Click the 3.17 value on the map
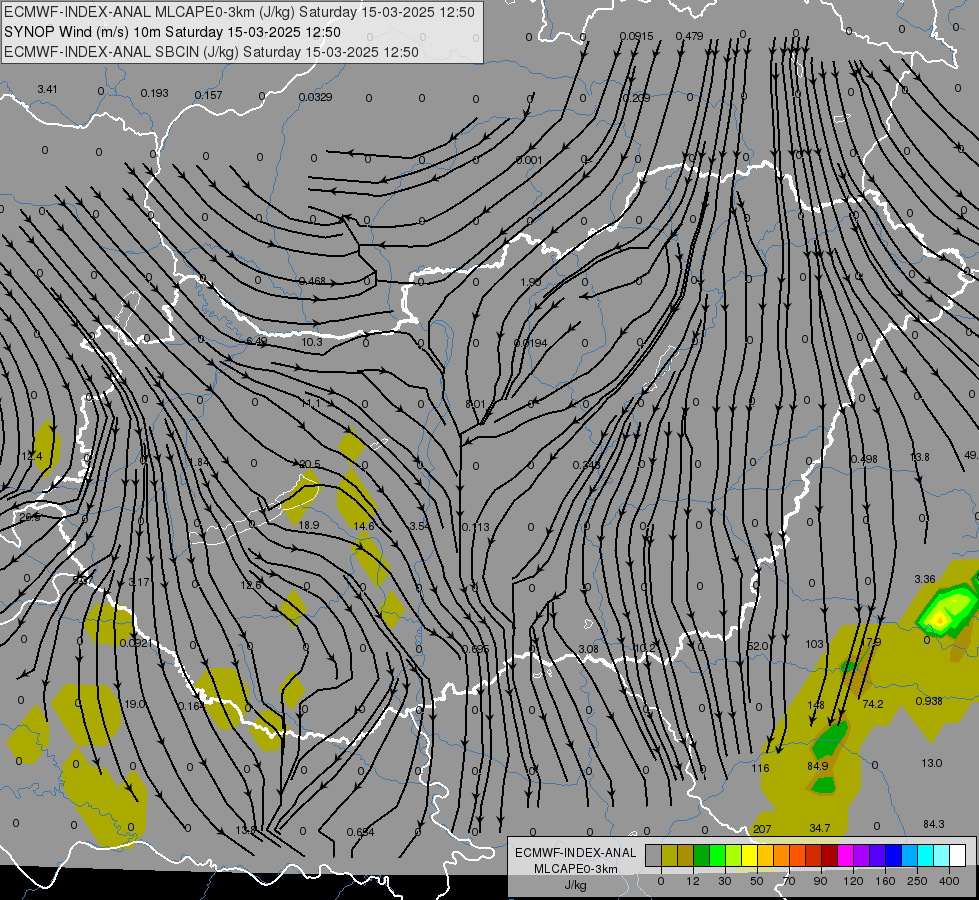Image resolution: width=979 pixels, height=900 pixels. click(x=139, y=583)
